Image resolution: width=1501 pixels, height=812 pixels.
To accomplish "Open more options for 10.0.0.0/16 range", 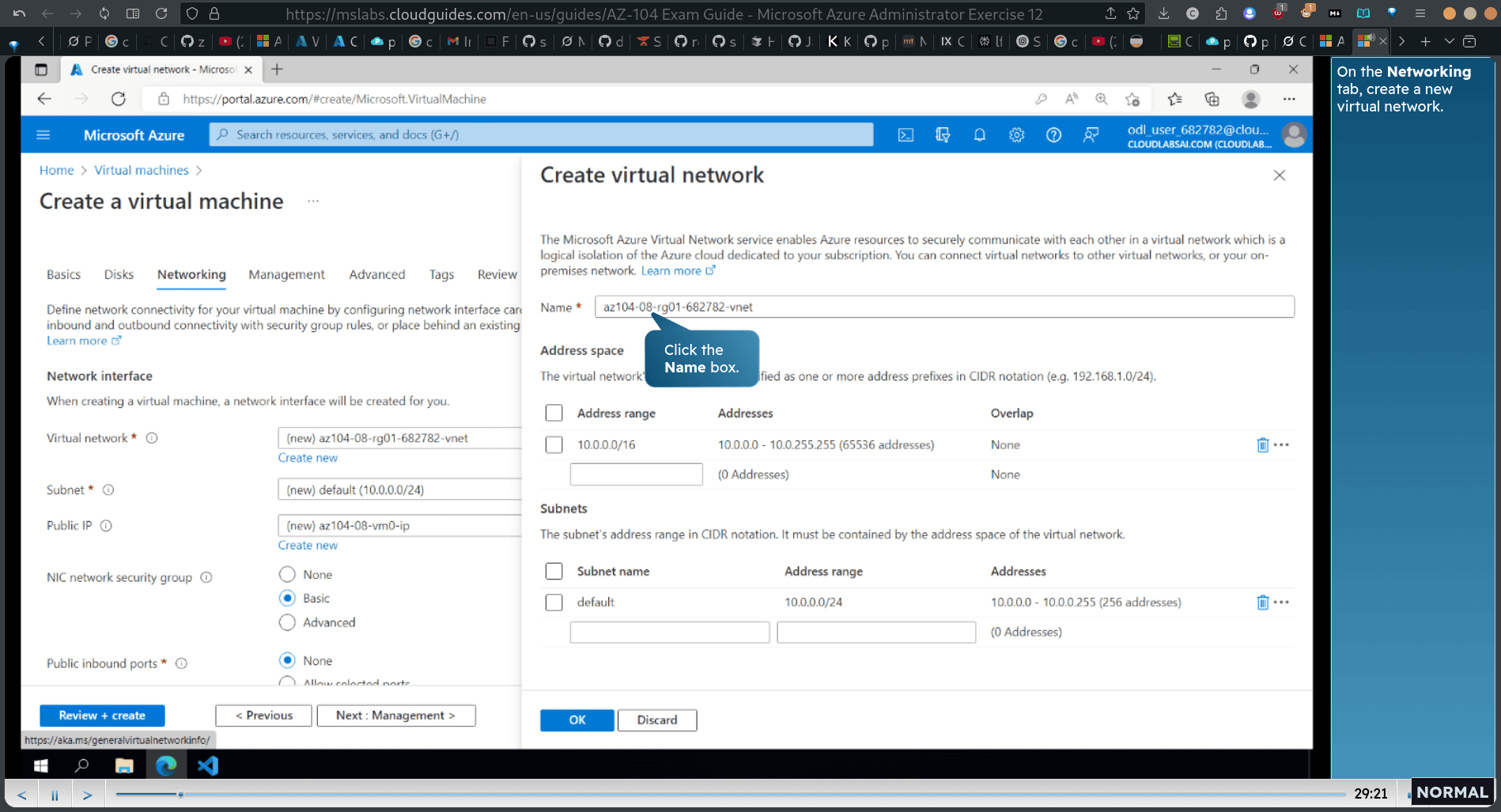I will click(x=1282, y=445).
